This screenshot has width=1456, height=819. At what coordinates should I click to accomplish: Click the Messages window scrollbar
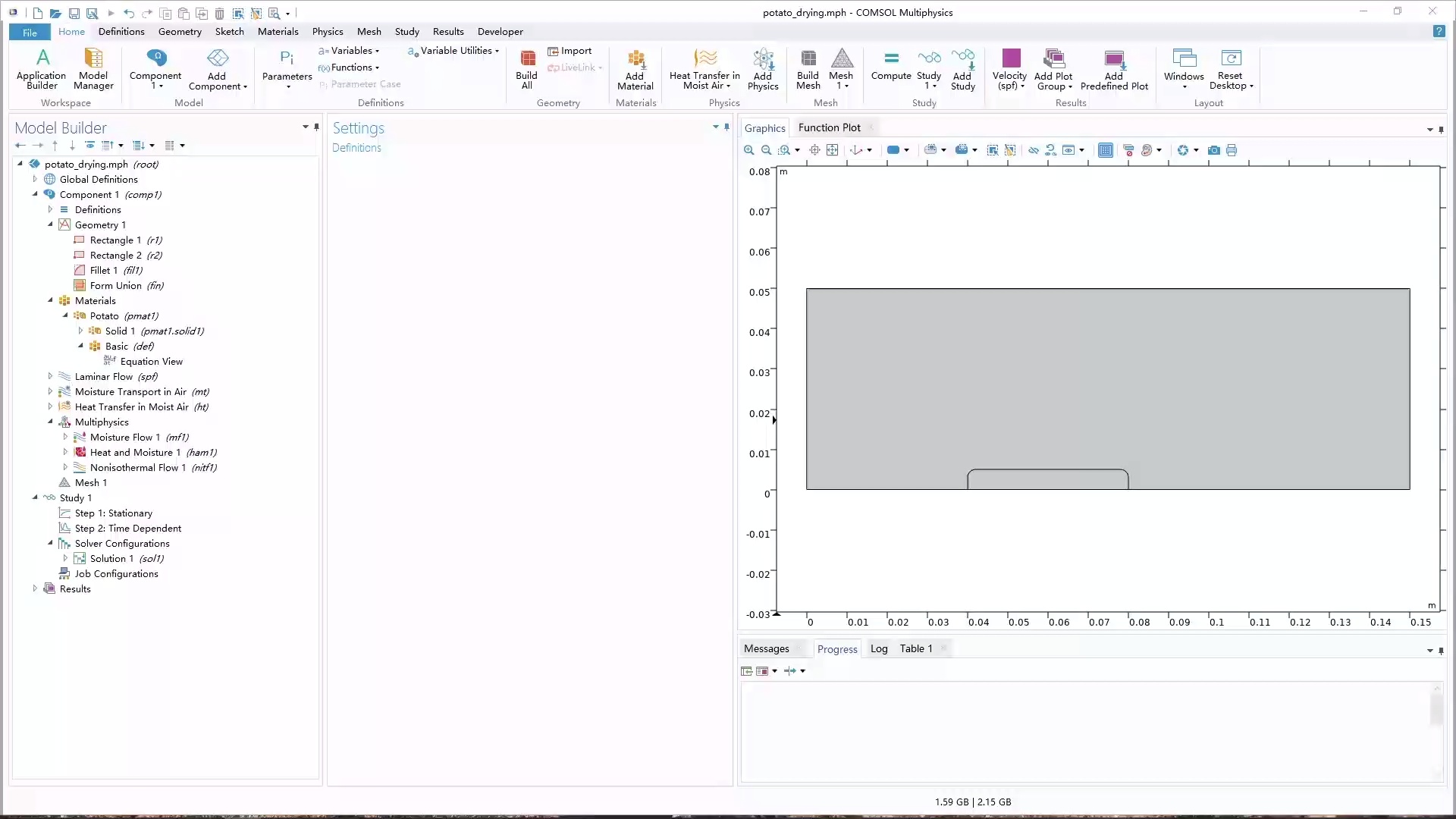click(1436, 709)
